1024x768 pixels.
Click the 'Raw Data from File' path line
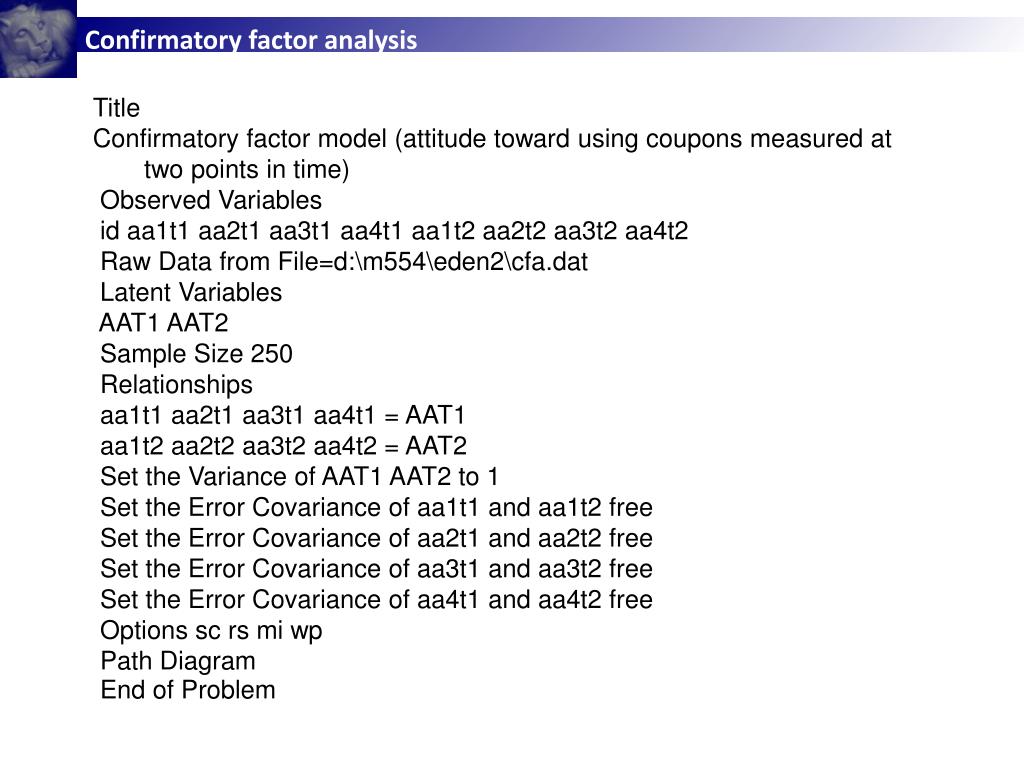click(x=344, y=261)
